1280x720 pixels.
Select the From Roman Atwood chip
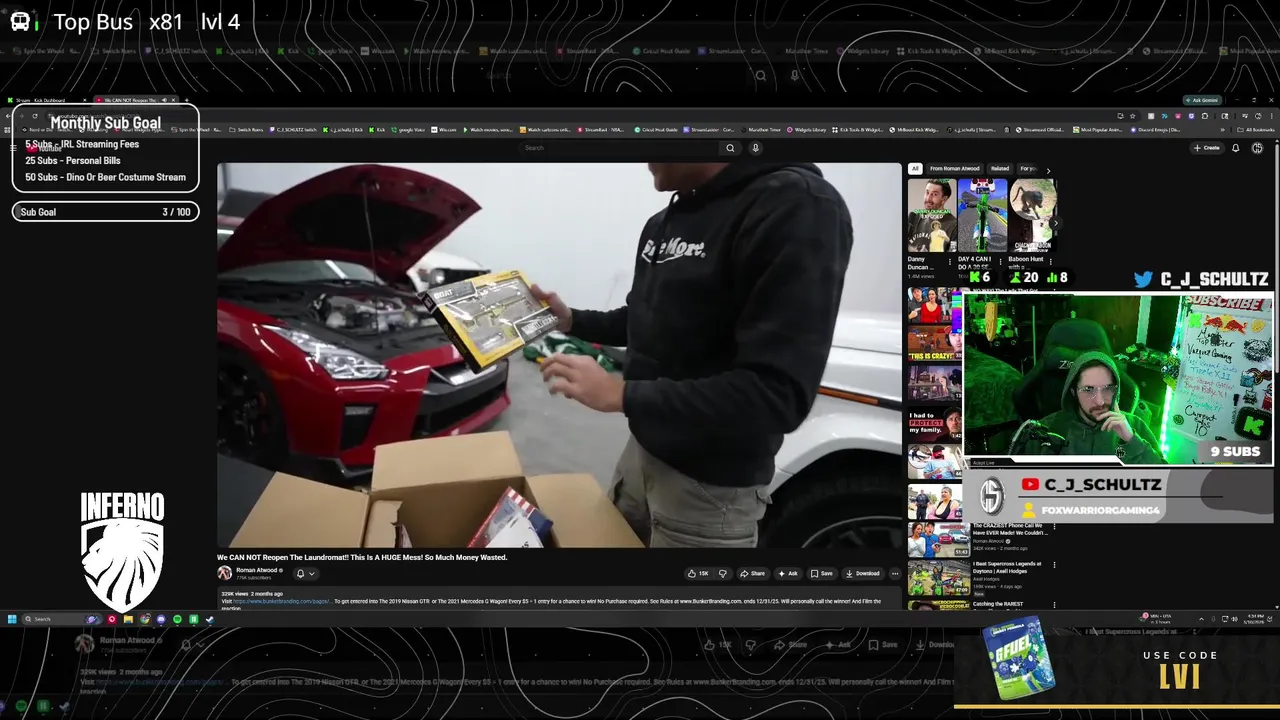tap(955, 169)
